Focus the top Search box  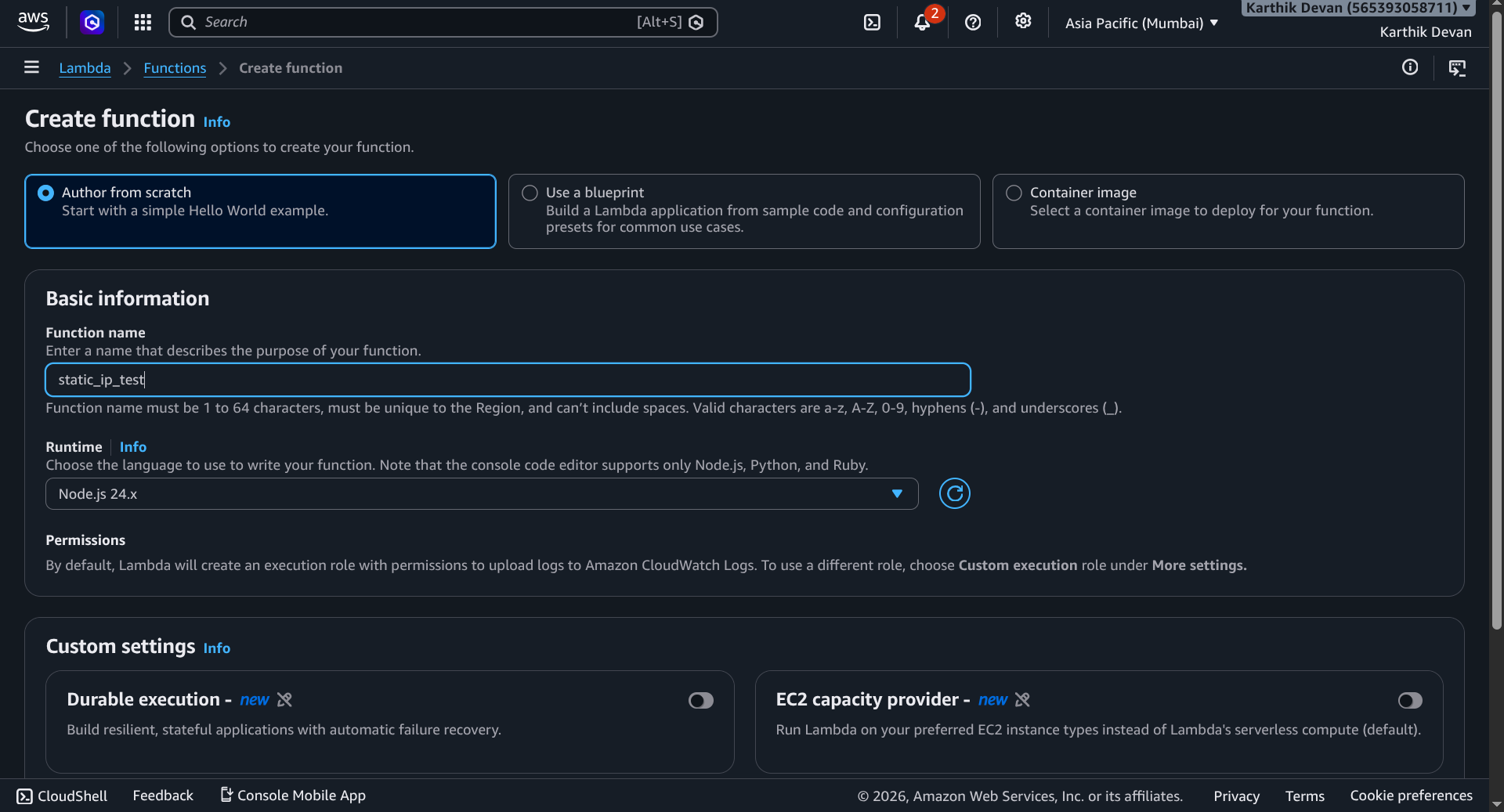[443, 23]
